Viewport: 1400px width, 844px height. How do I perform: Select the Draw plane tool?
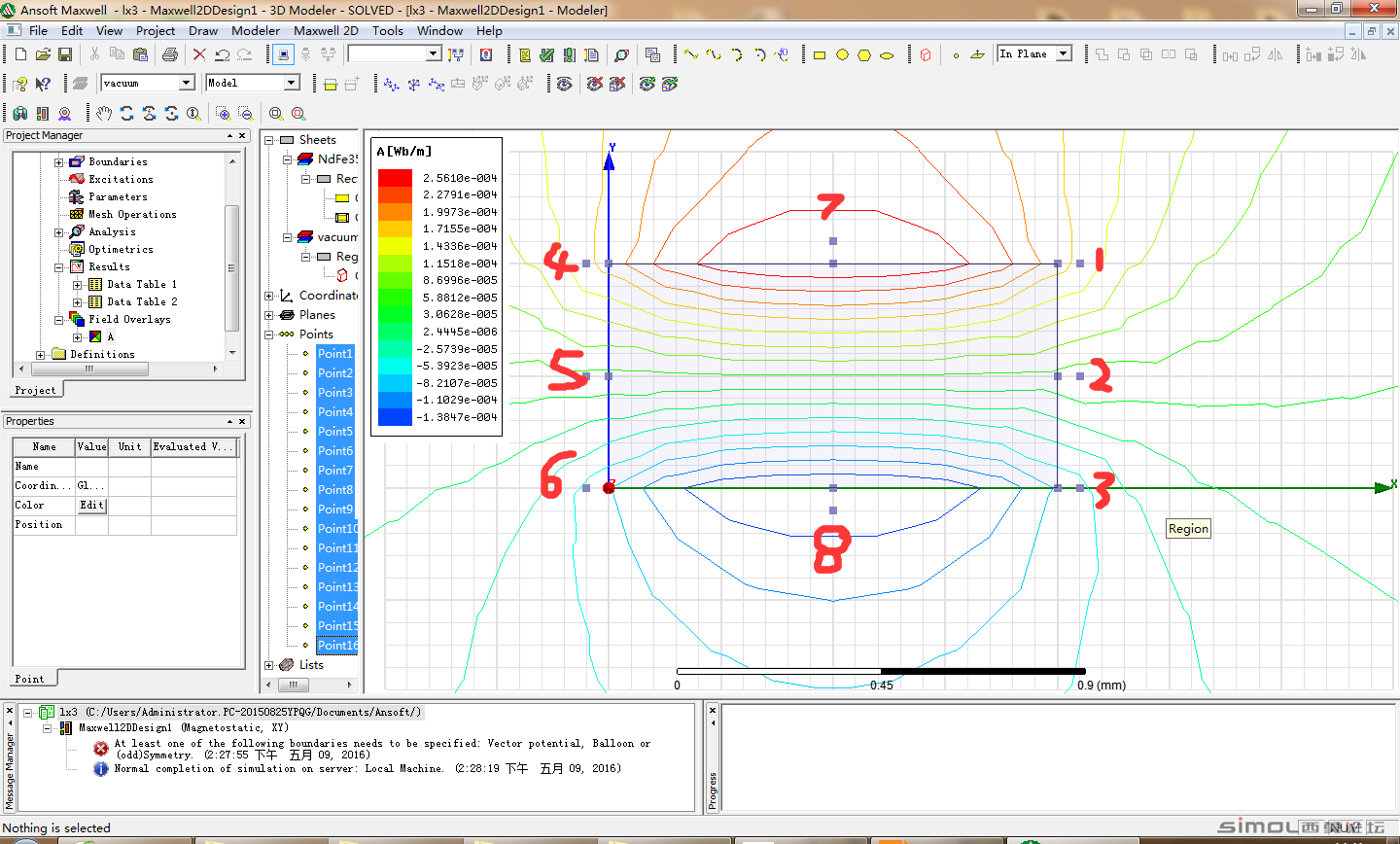(x=978, y=55)
